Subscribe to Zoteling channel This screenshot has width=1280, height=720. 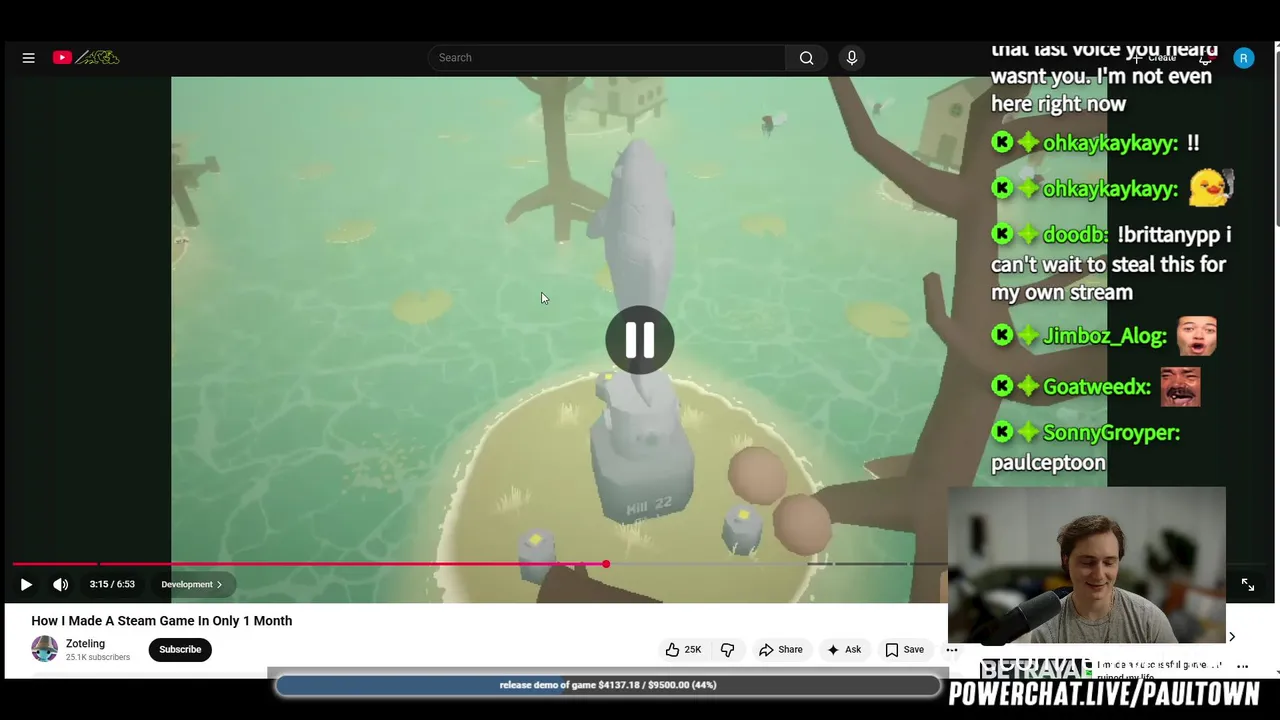coord(180,649)
